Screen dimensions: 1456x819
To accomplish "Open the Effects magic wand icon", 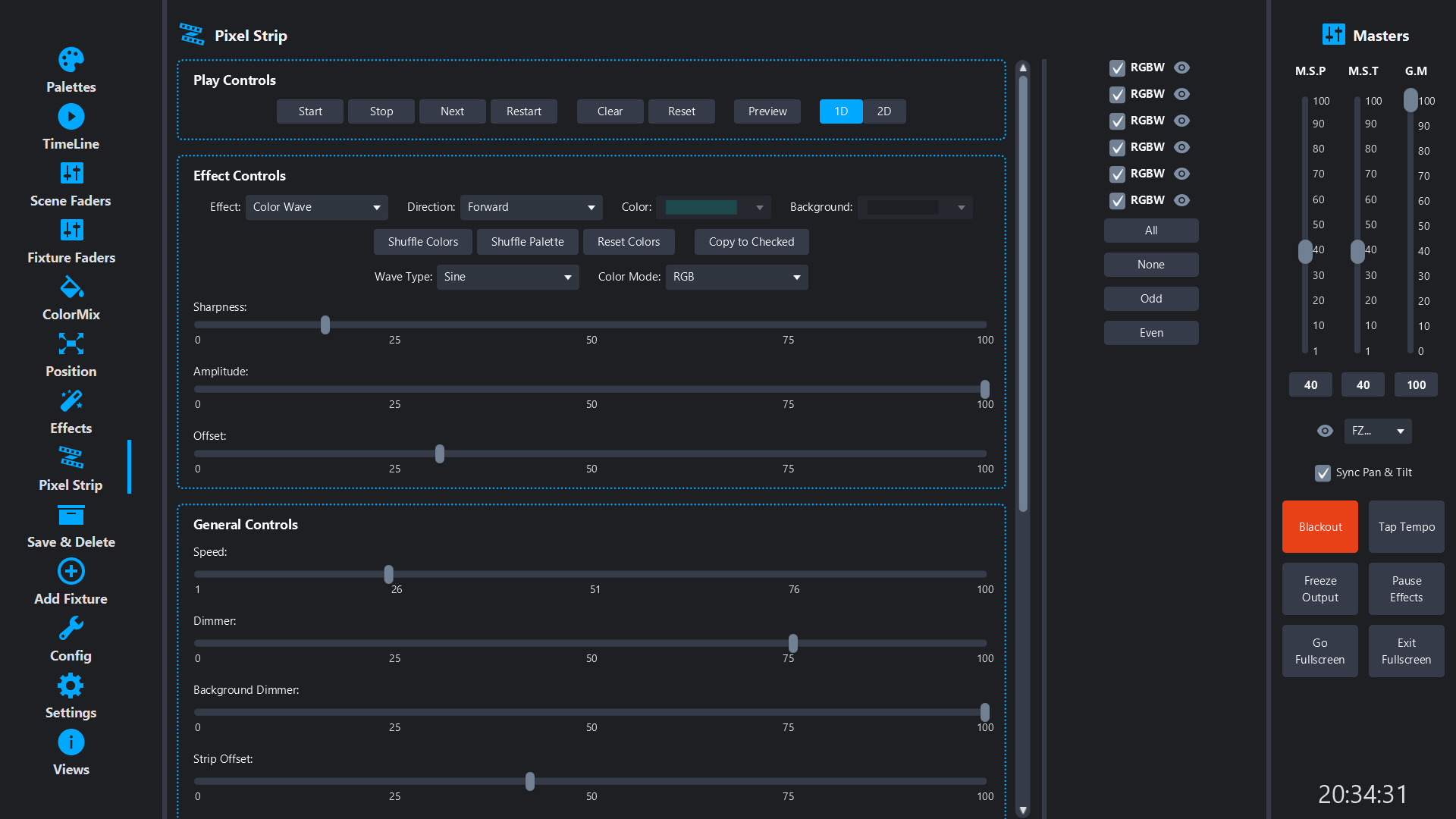I will pos(71,401).
